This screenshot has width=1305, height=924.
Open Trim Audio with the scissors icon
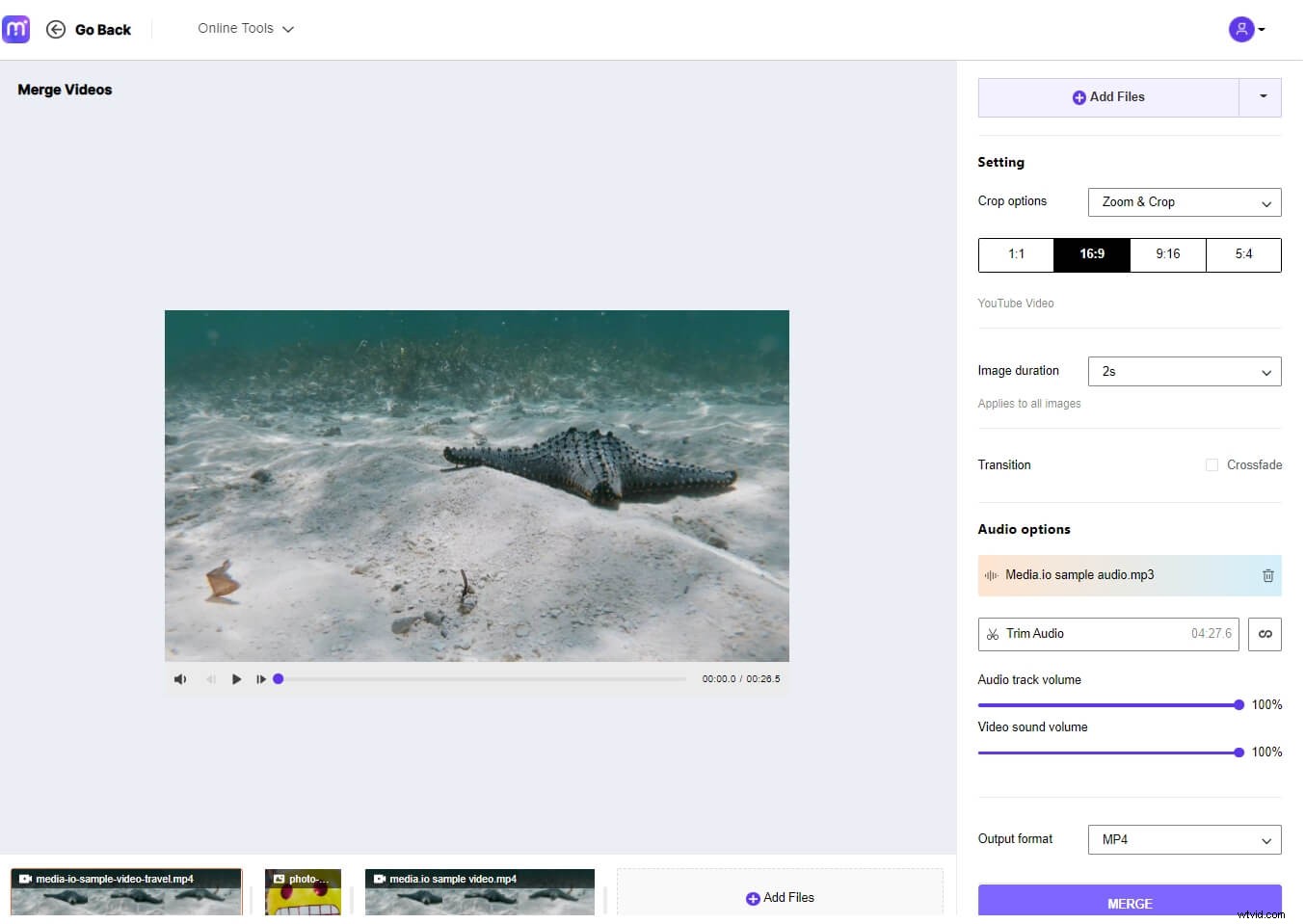[x=994, y=634]
